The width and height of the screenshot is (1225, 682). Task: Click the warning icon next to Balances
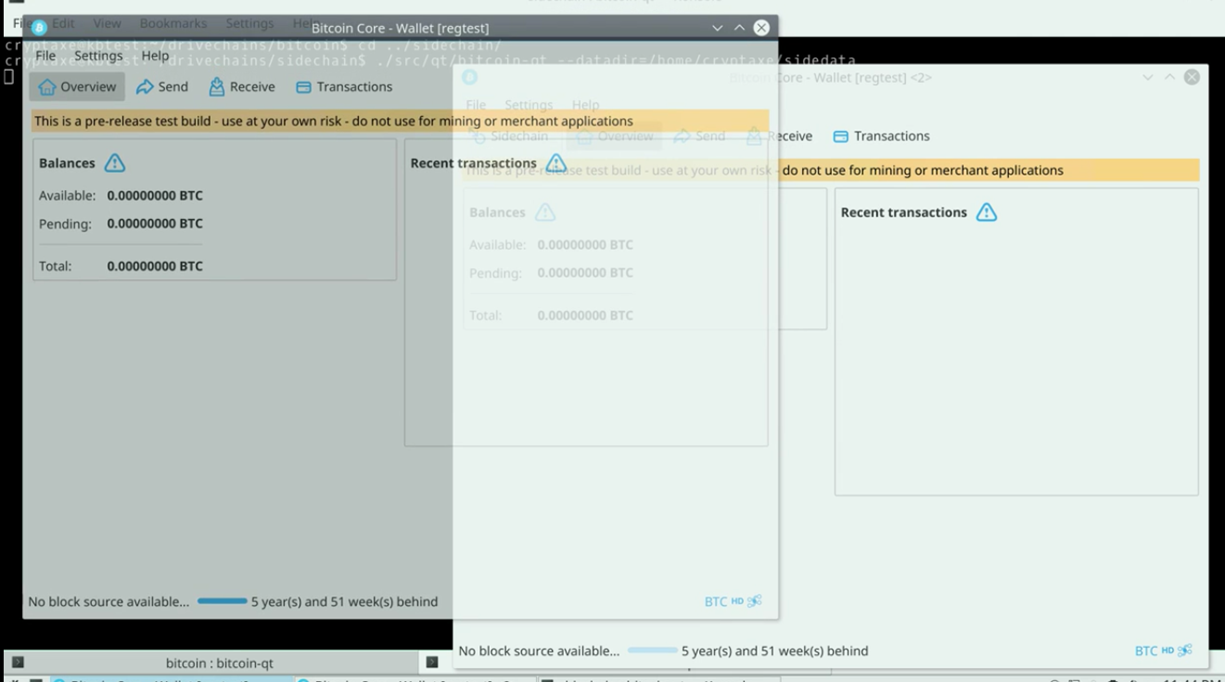tap(115, 163)
